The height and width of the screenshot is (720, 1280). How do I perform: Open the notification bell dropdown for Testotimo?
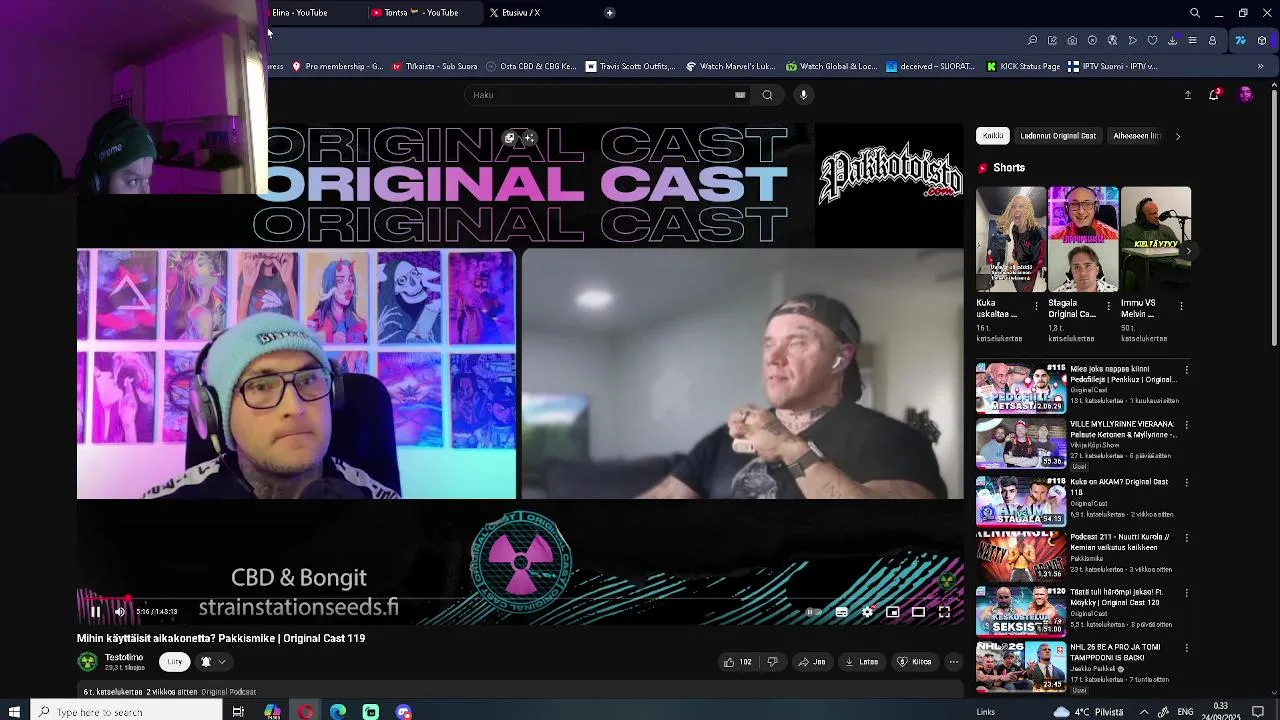213,662
